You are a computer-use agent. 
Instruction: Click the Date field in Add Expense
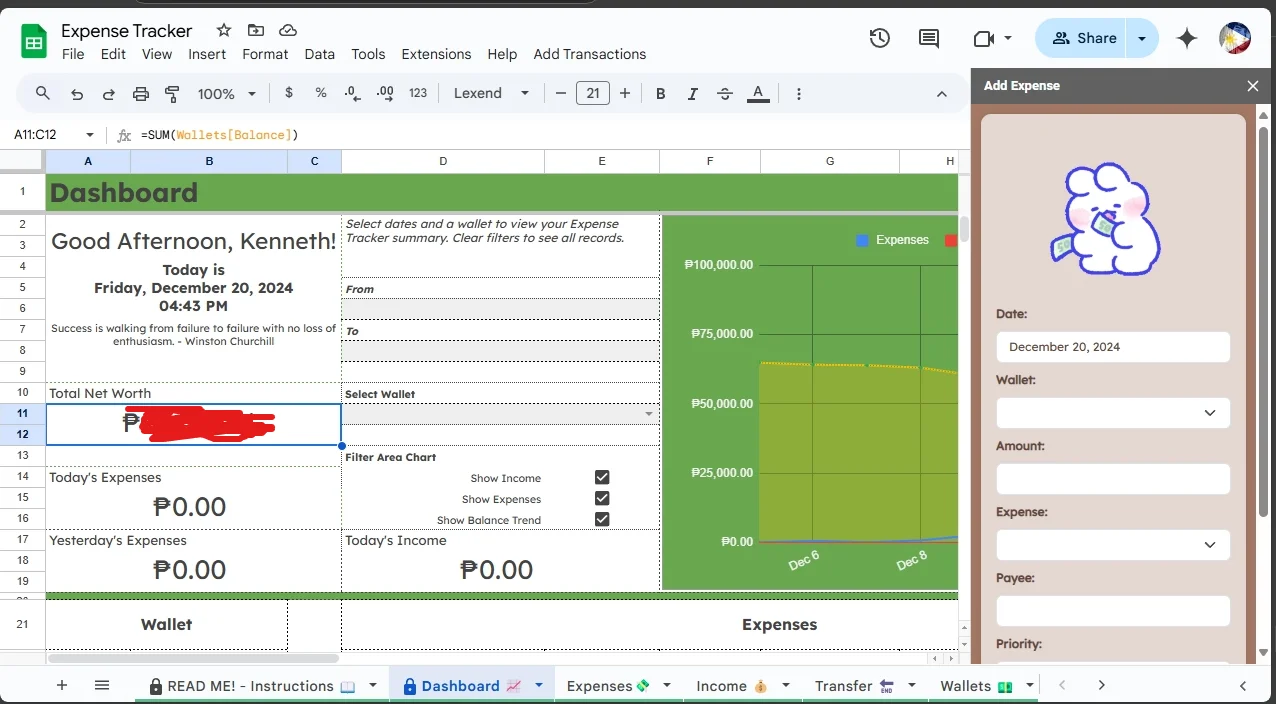(1113, 347)
